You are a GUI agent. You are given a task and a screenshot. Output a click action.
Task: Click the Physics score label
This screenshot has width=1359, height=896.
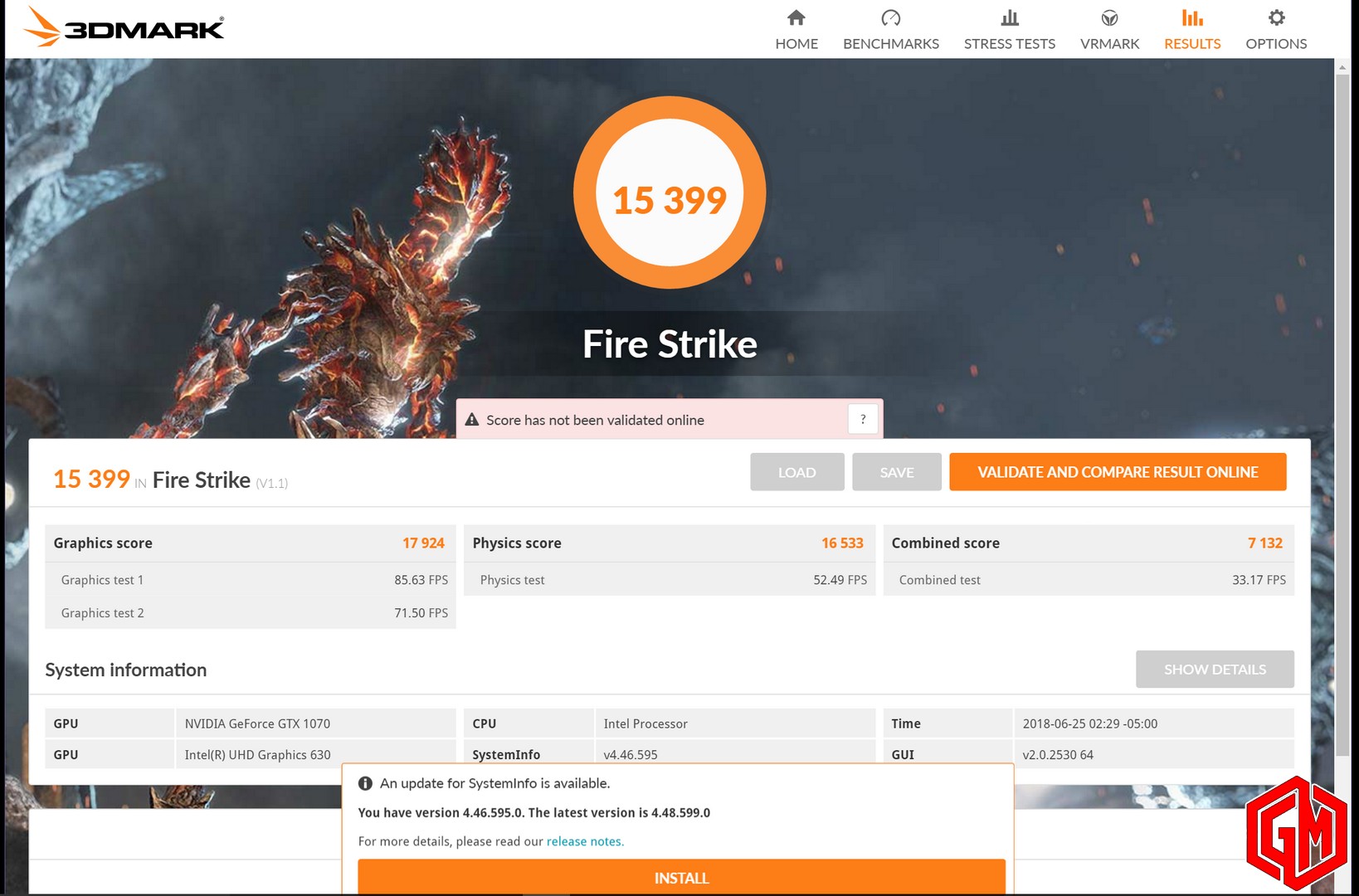click(x=517, y=543)
